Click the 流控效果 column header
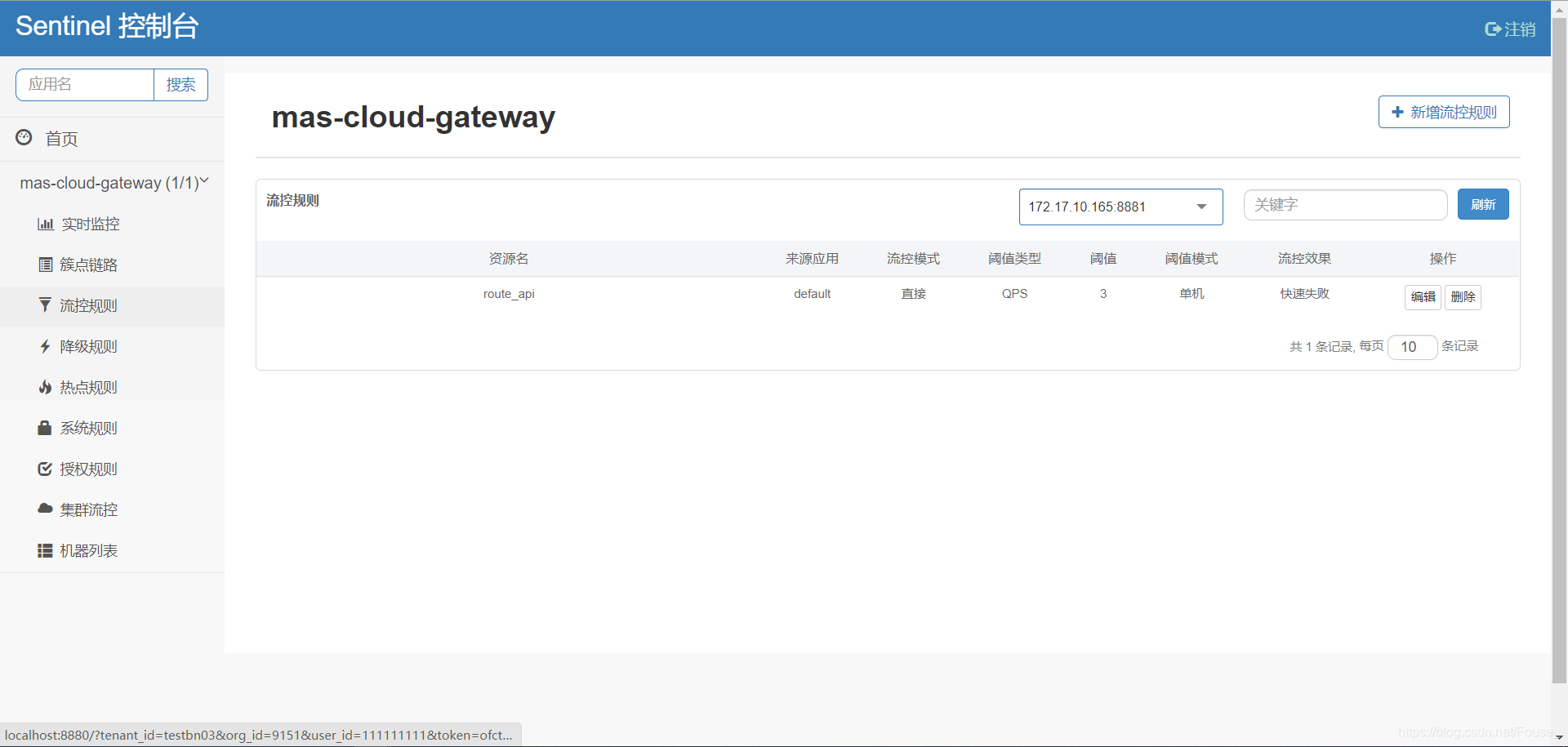1568x747 pixels. coord(1304,259)
